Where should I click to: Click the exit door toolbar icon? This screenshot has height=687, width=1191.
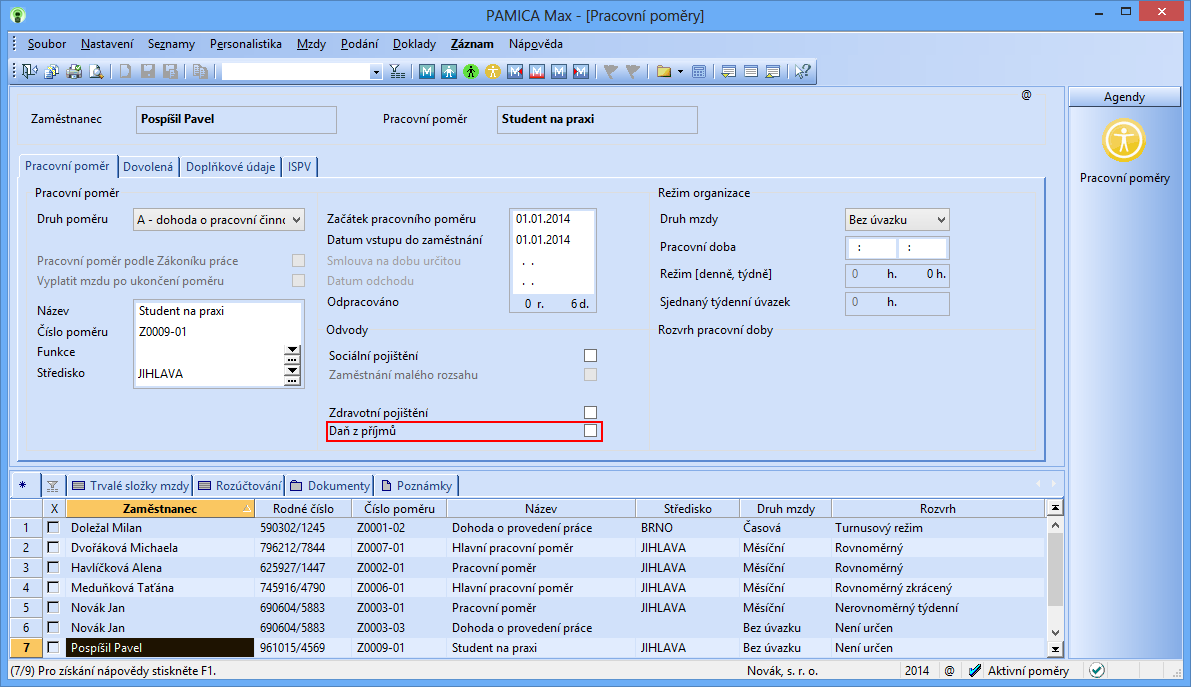pyautogui.click(x=30, y=71)
